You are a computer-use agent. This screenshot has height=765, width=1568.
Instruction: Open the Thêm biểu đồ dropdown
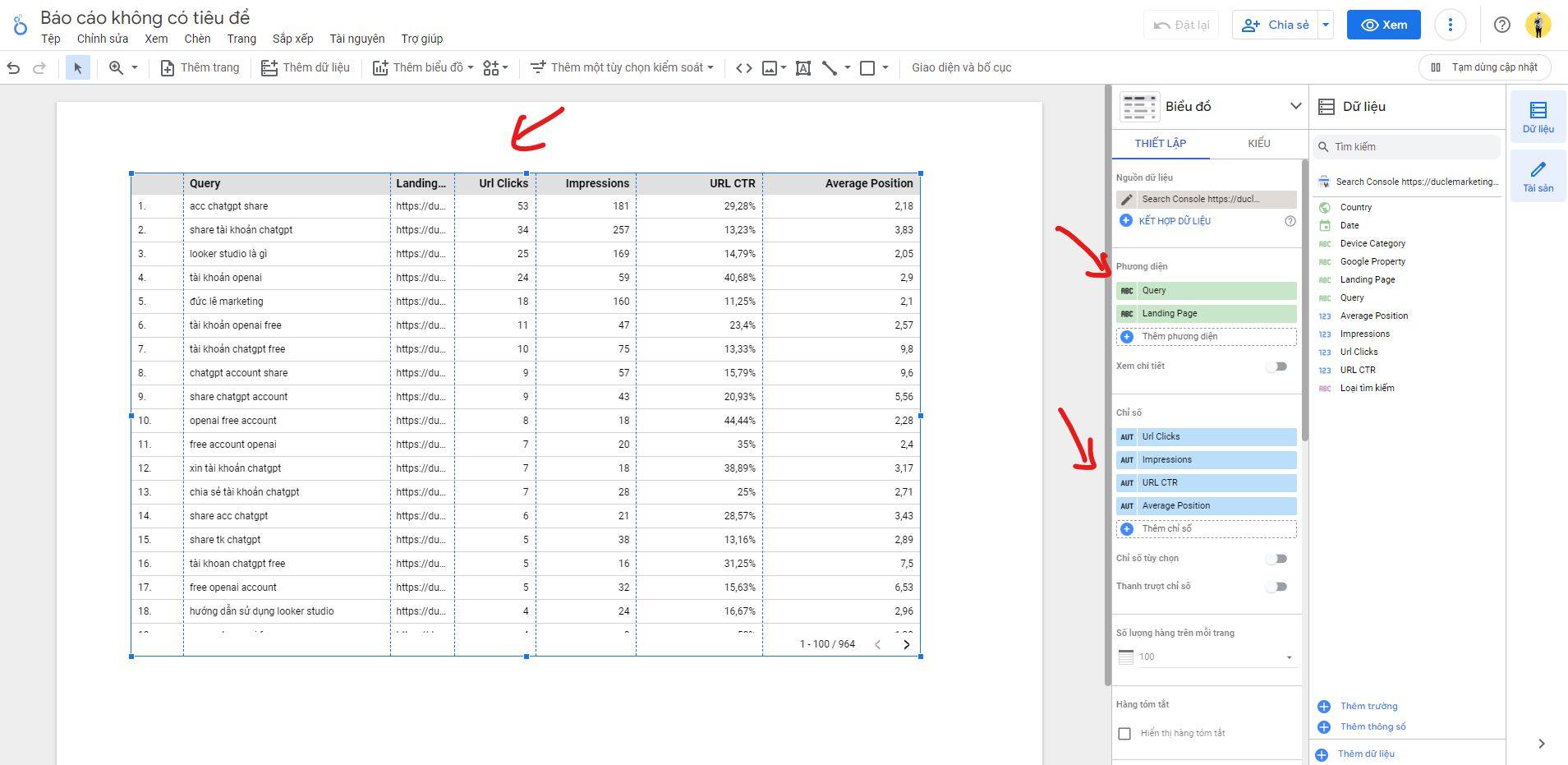click(x=423, y=68)
